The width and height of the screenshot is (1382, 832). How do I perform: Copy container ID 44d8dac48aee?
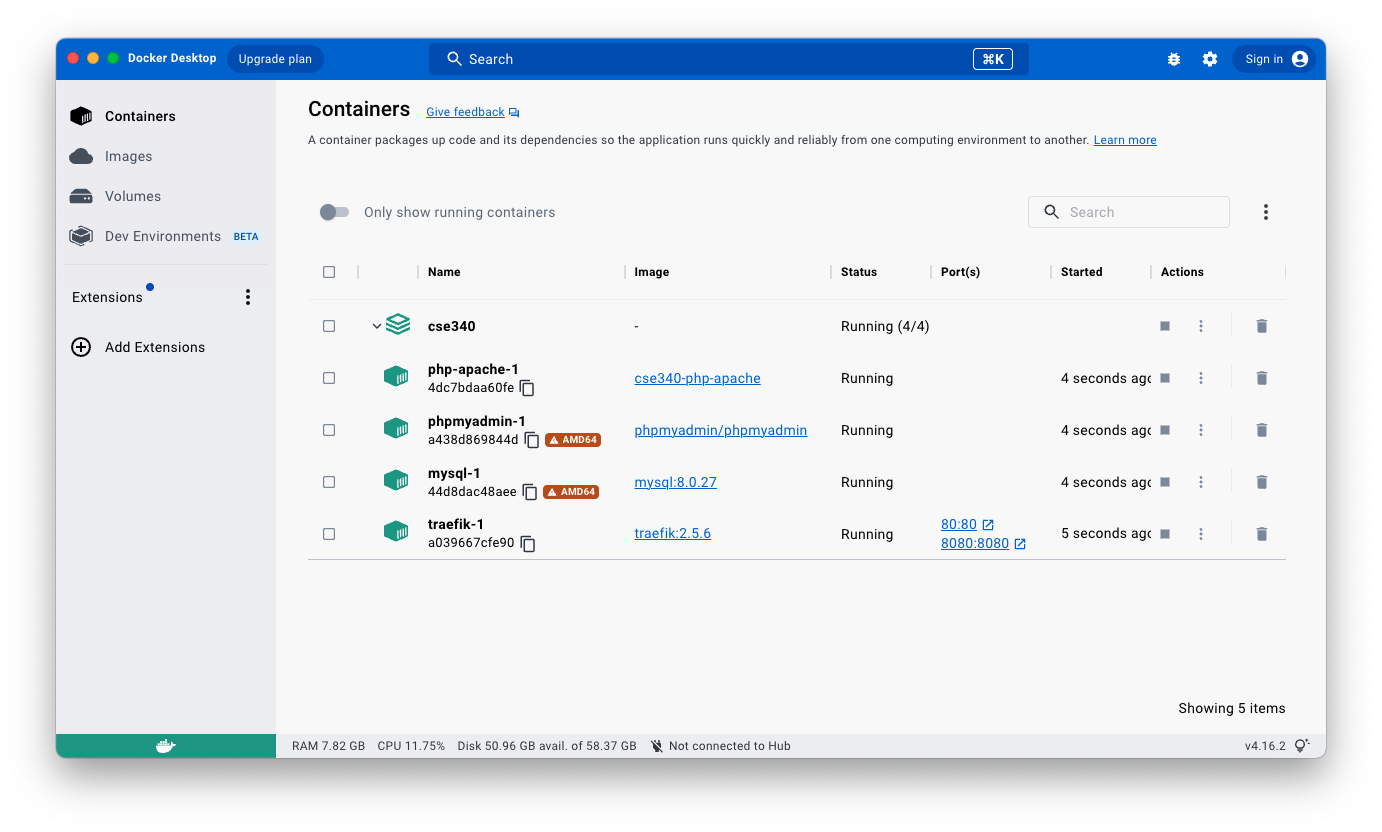530,492
